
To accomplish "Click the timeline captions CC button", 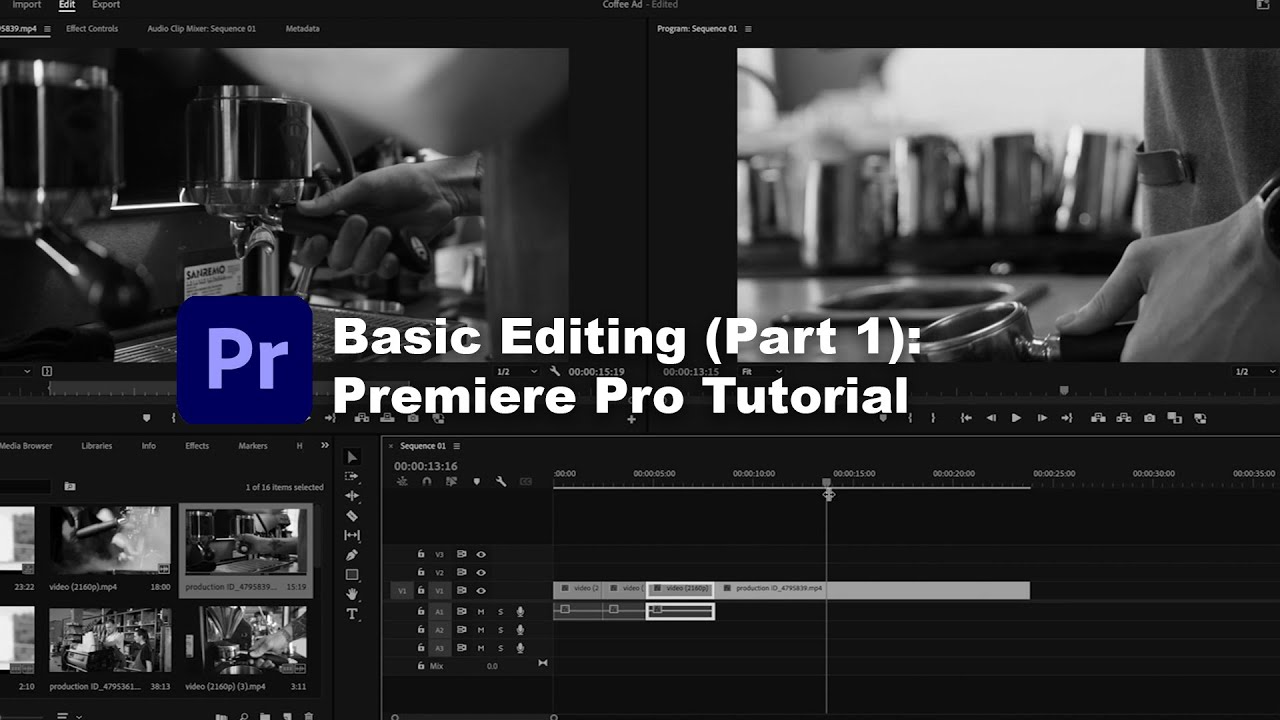I will pos(525,481).
